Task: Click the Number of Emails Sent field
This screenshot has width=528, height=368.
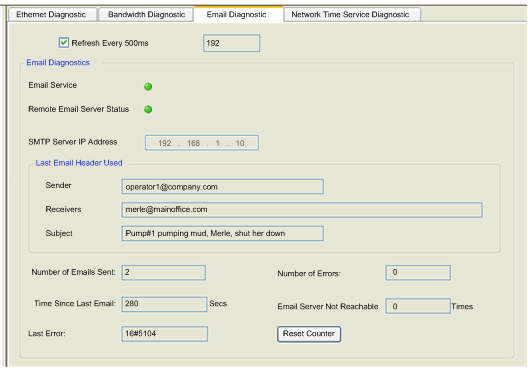Action: pos(164,272)
